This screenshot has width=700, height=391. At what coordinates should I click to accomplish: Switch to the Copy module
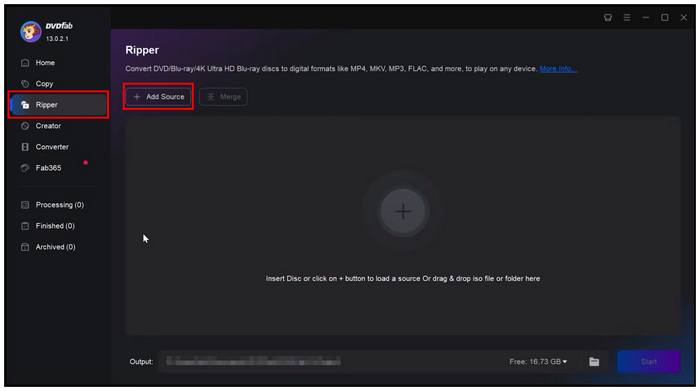44,84
